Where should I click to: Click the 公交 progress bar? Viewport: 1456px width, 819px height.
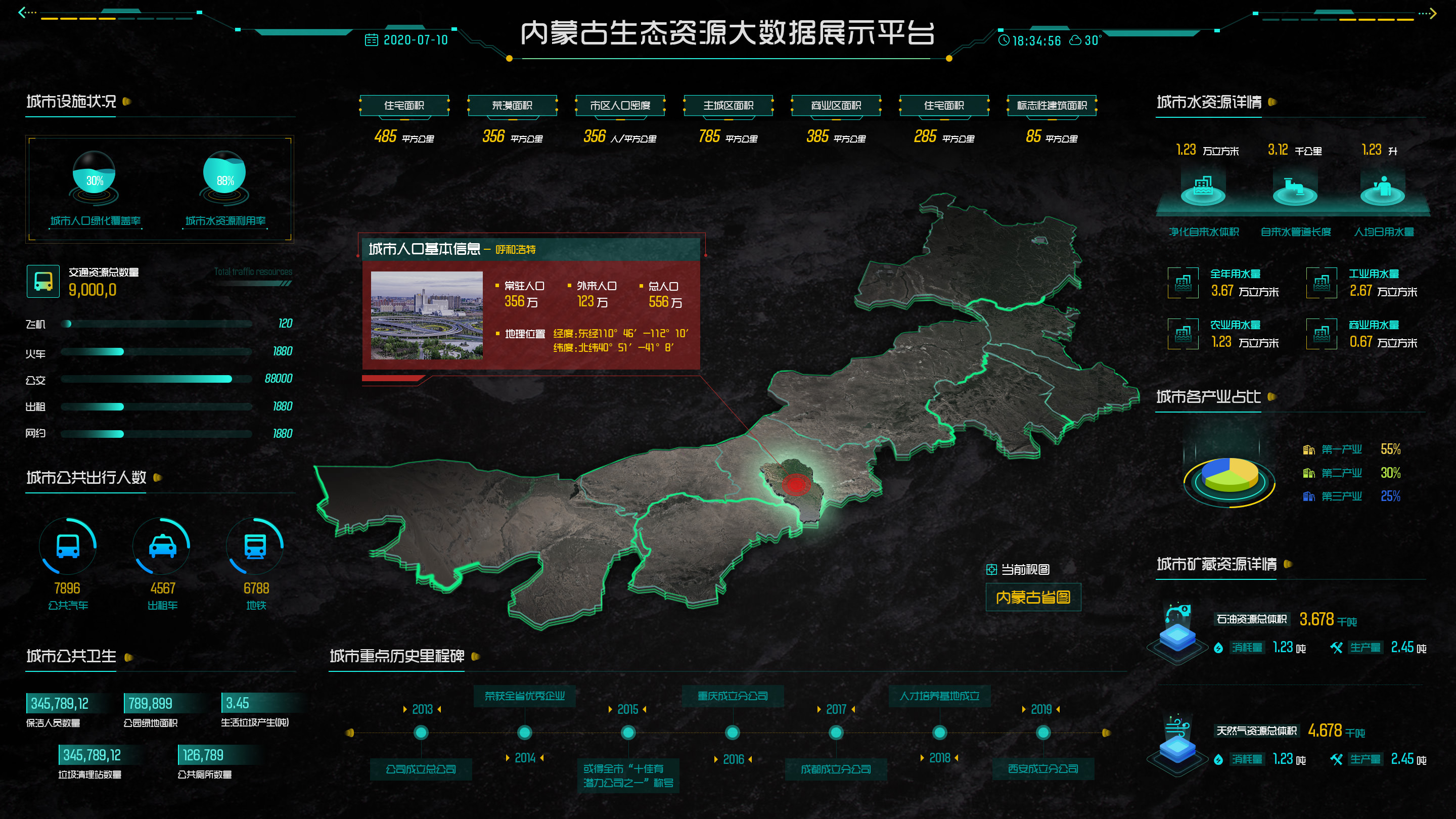[157, 379]
